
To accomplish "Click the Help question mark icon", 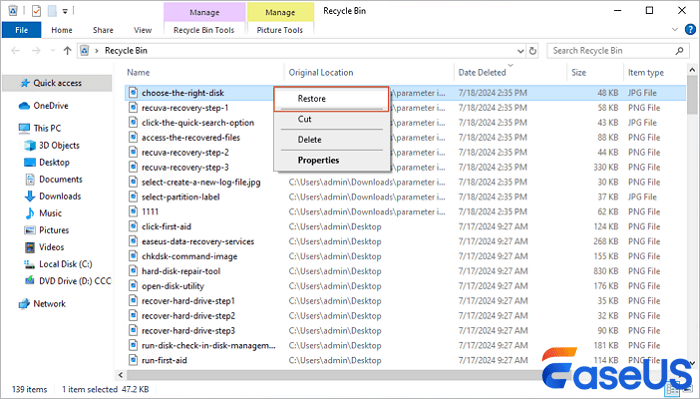I will 690,30.
